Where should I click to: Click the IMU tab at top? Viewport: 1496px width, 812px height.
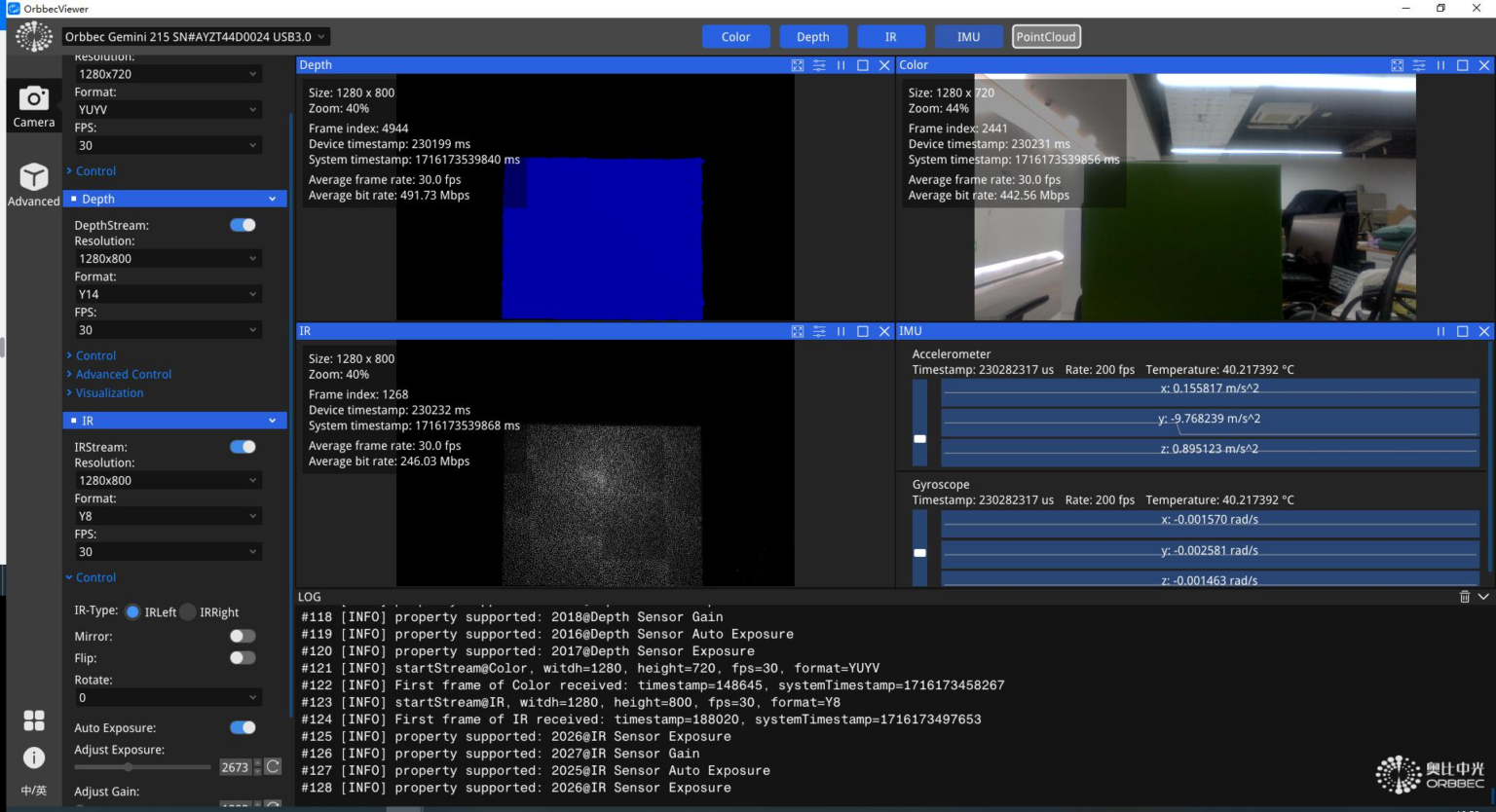[968, 37]
